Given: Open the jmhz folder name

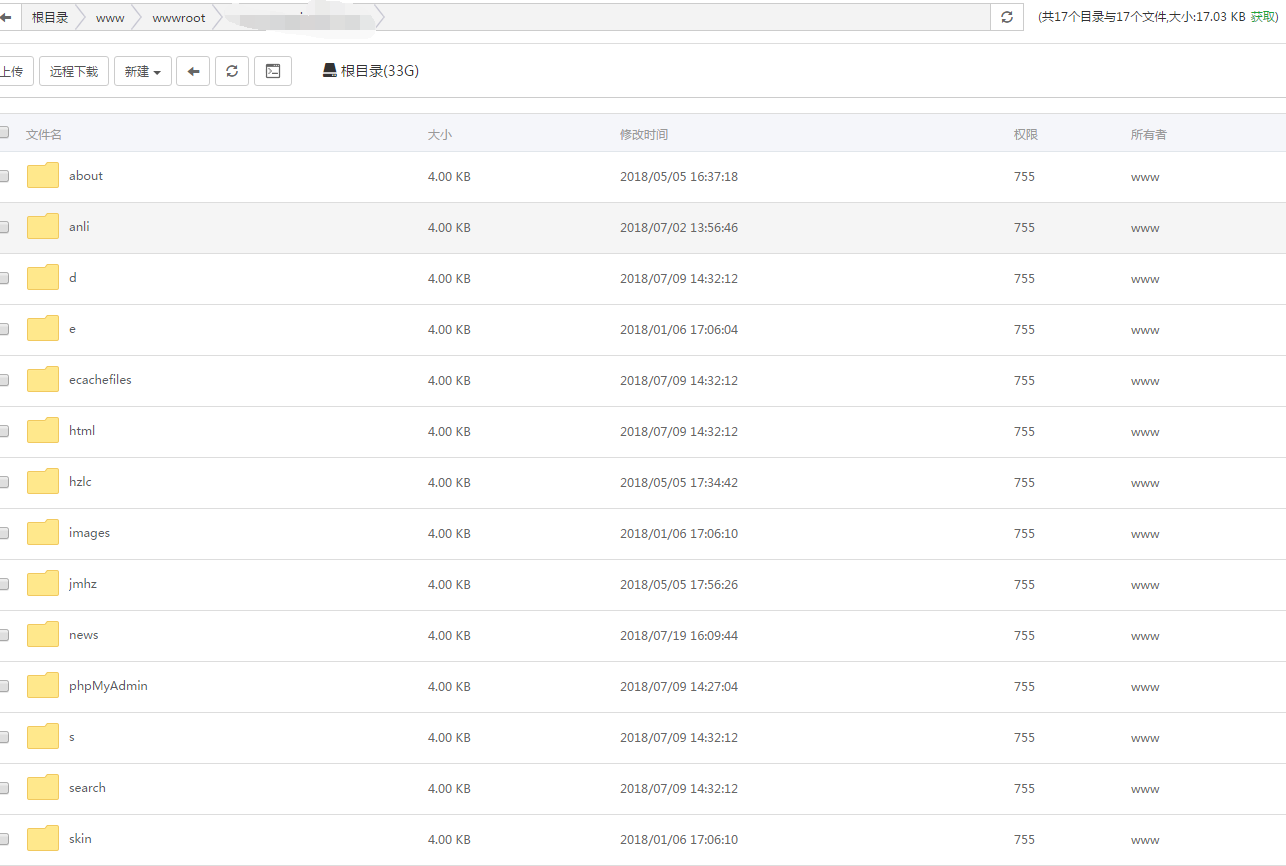Looking at the screenshot, I should point(83,584).
